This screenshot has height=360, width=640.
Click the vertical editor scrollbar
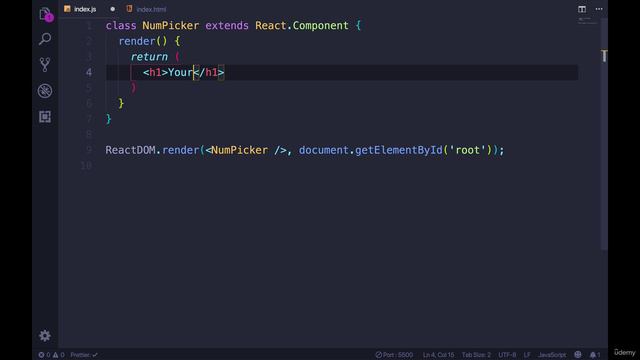[x=604, y=133]
